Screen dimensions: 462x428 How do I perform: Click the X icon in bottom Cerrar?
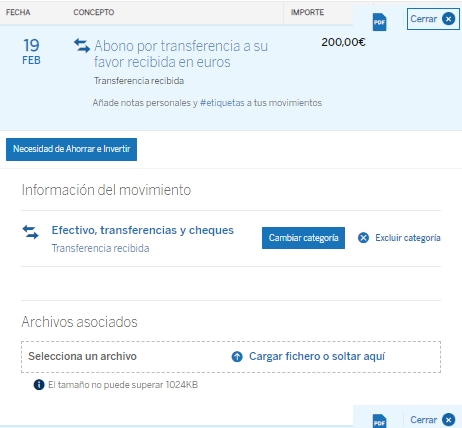pyautogui.click(x=448, y=419)
